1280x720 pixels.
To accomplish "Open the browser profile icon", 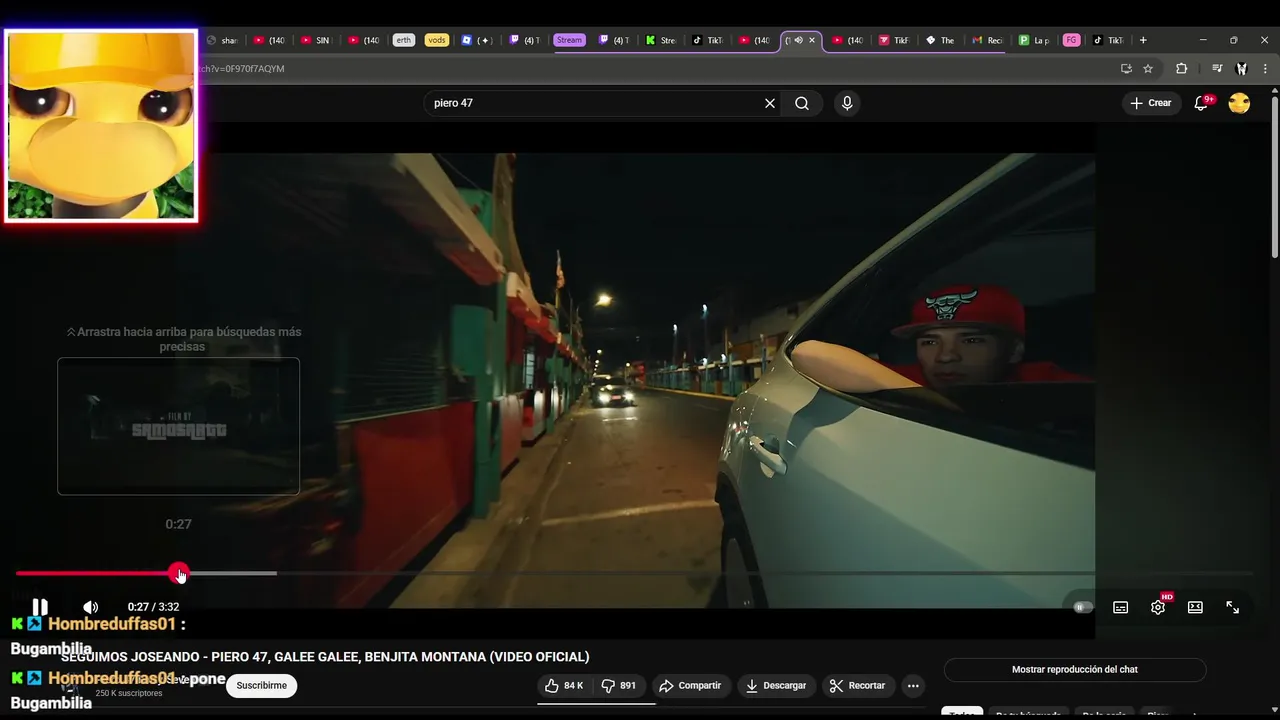I will pos(1241,68).
